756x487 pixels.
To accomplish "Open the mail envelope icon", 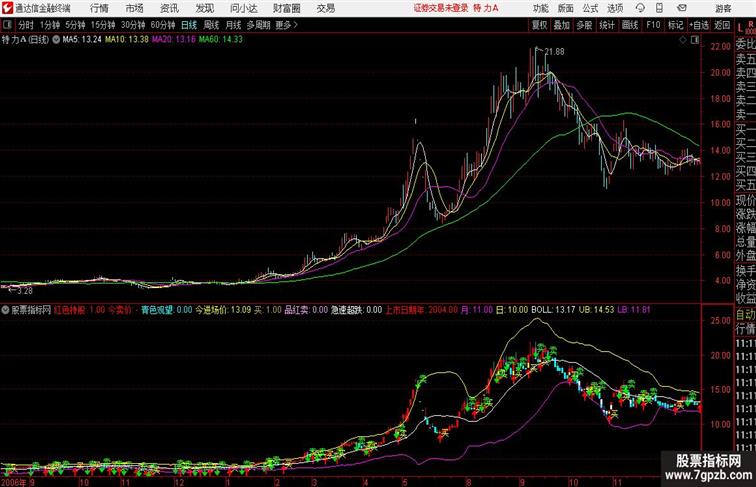I will (x=682, y=8).
